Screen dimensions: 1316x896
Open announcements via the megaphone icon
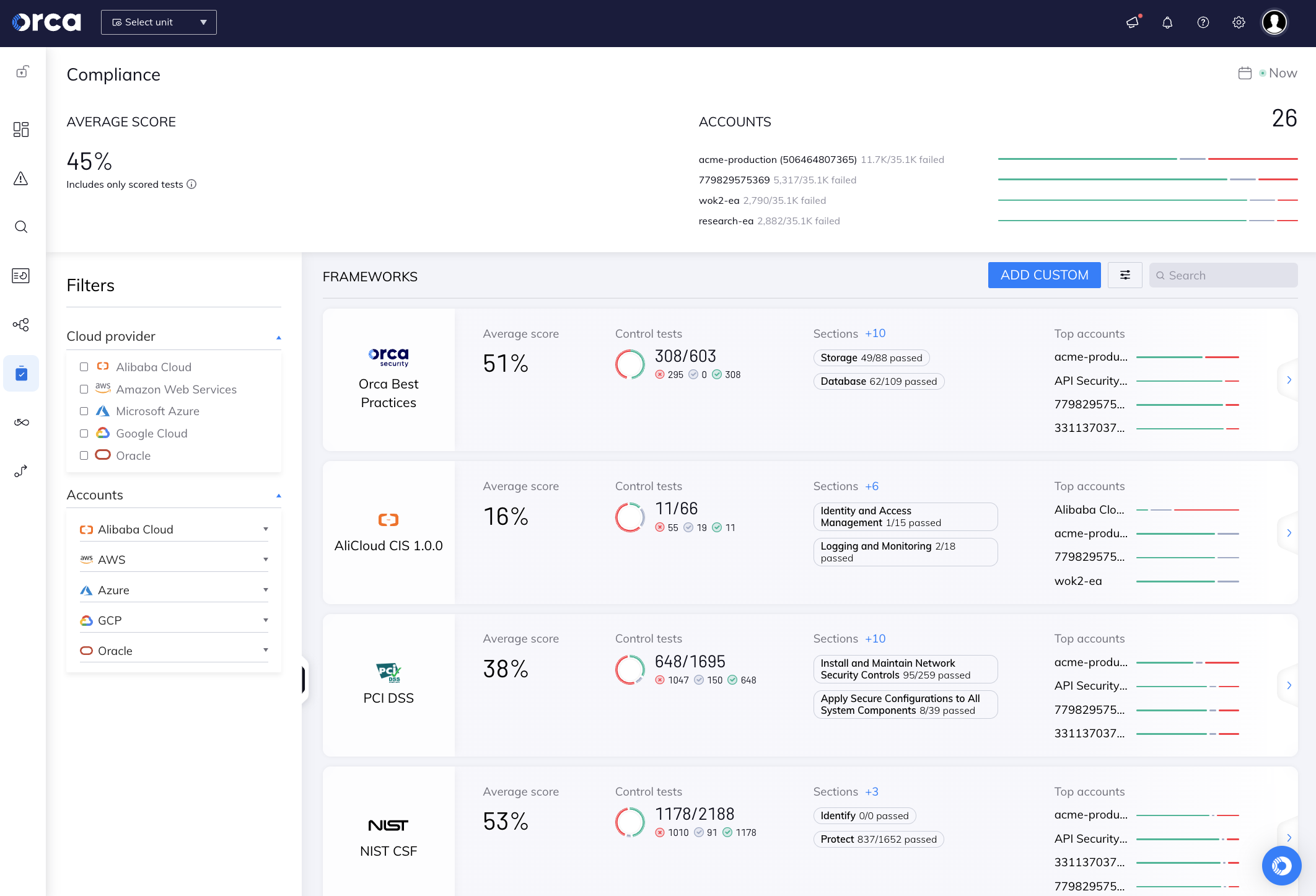tap(1133, 22)
